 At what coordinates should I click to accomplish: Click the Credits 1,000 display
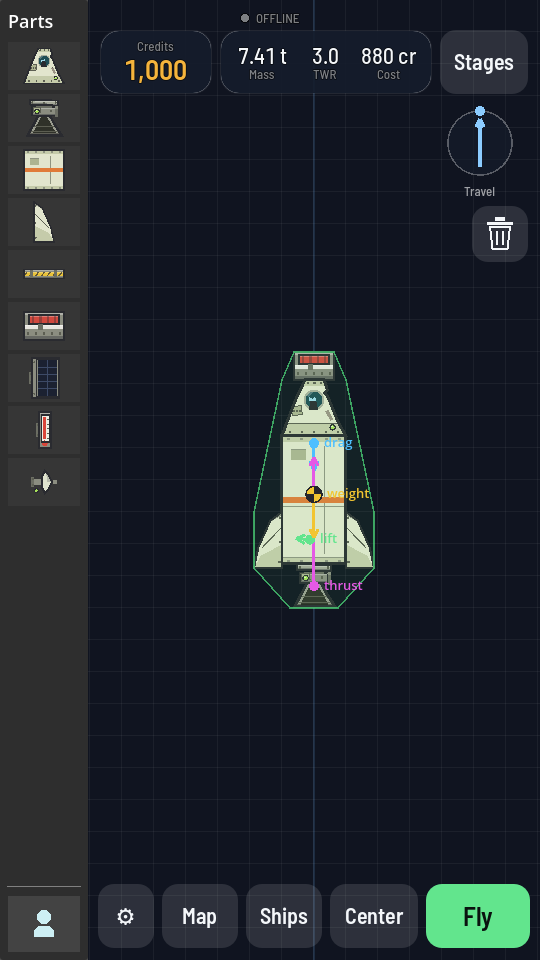(x=156, y=62)
